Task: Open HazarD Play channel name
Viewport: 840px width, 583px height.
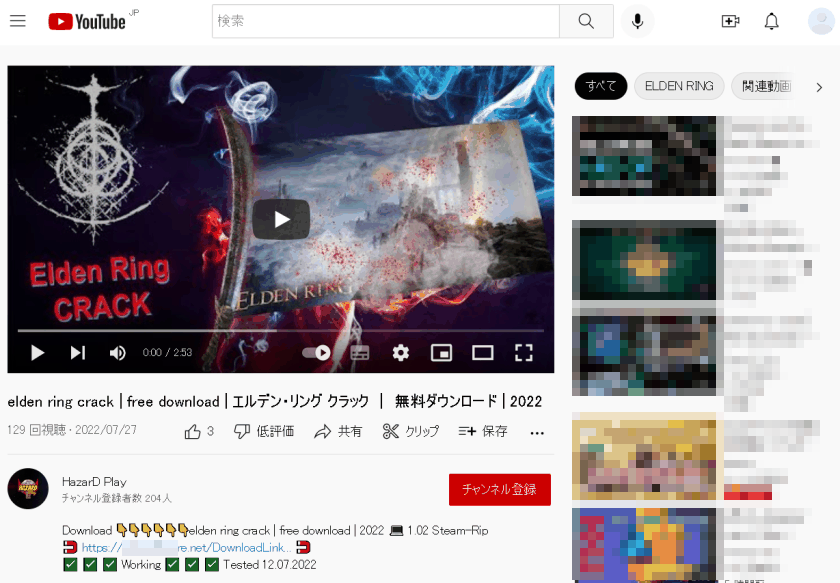Action: coord(94,482)
